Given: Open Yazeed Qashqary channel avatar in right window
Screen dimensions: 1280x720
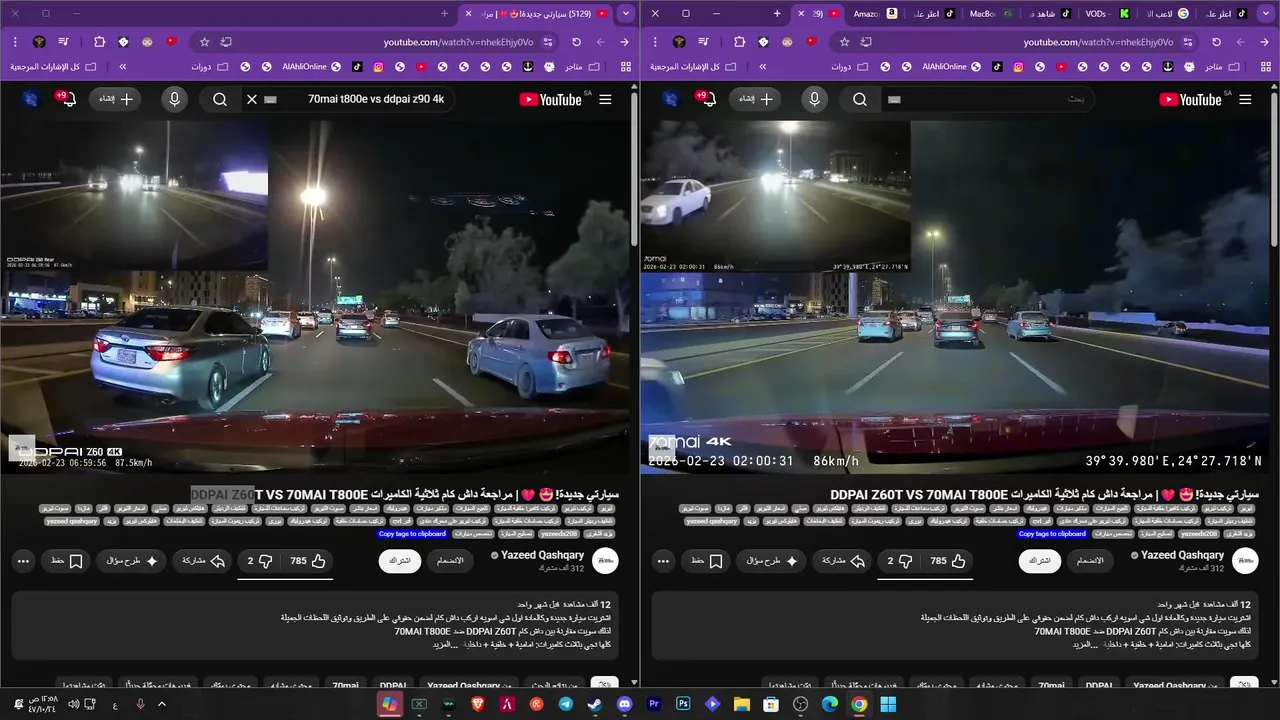Looking at the screenshot, I should 1245,561.
